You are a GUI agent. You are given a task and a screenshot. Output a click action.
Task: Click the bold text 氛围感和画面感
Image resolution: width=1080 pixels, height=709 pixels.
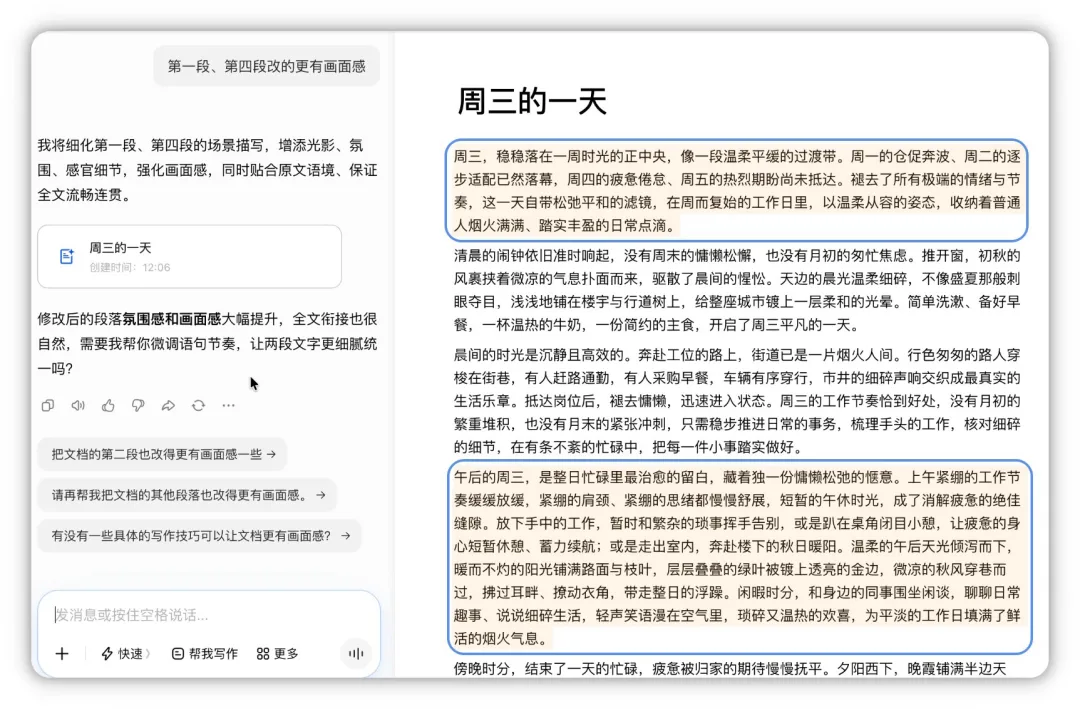(x=172, y=319)
